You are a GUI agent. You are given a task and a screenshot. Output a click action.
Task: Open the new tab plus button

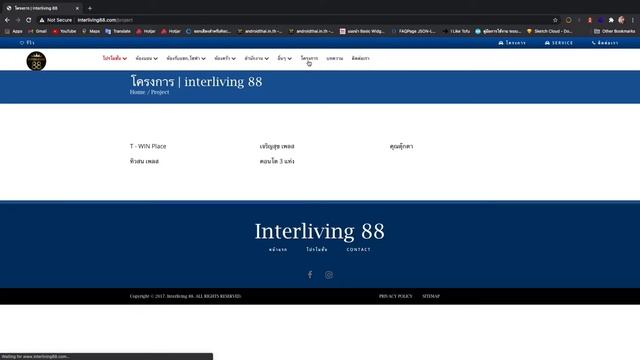pyautogui.click(x=90, y=8)
